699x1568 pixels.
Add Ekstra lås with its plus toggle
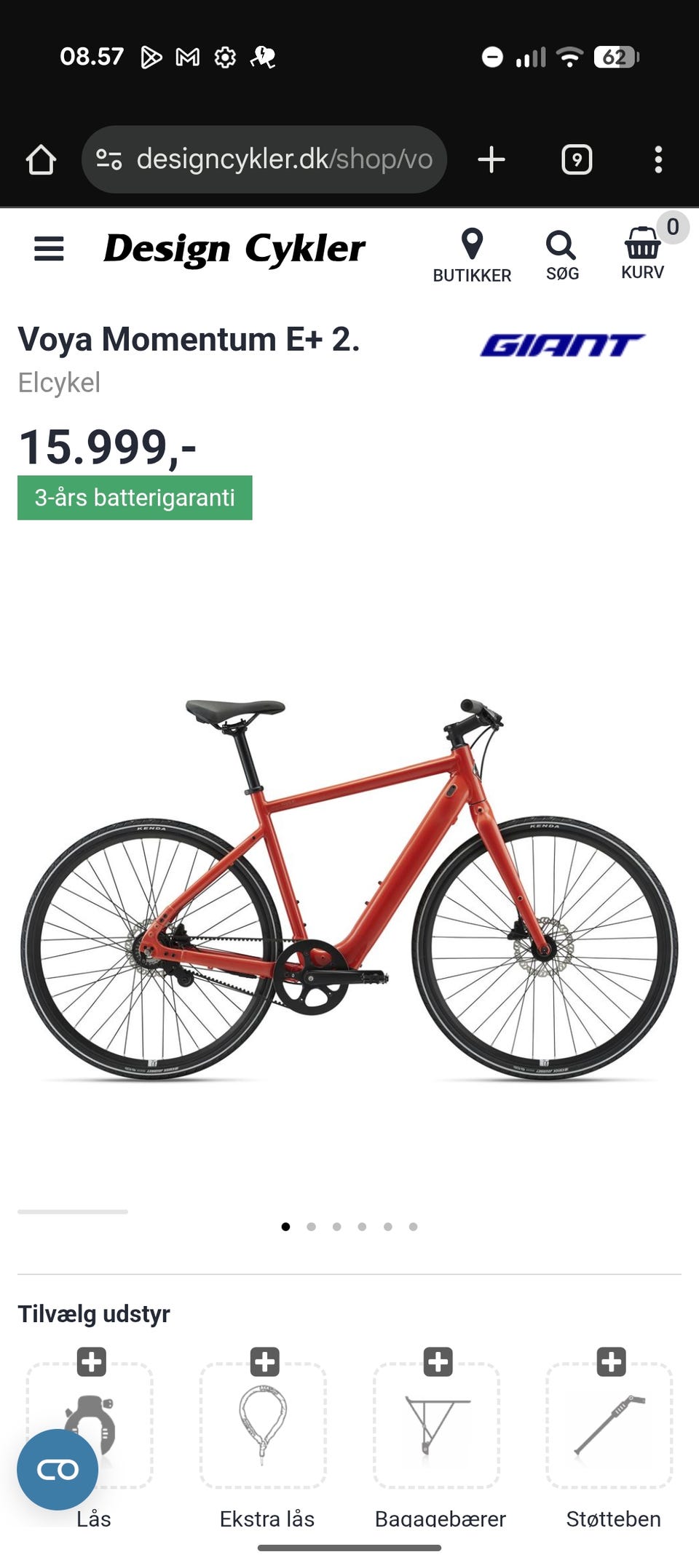(x=265, y=1361)
